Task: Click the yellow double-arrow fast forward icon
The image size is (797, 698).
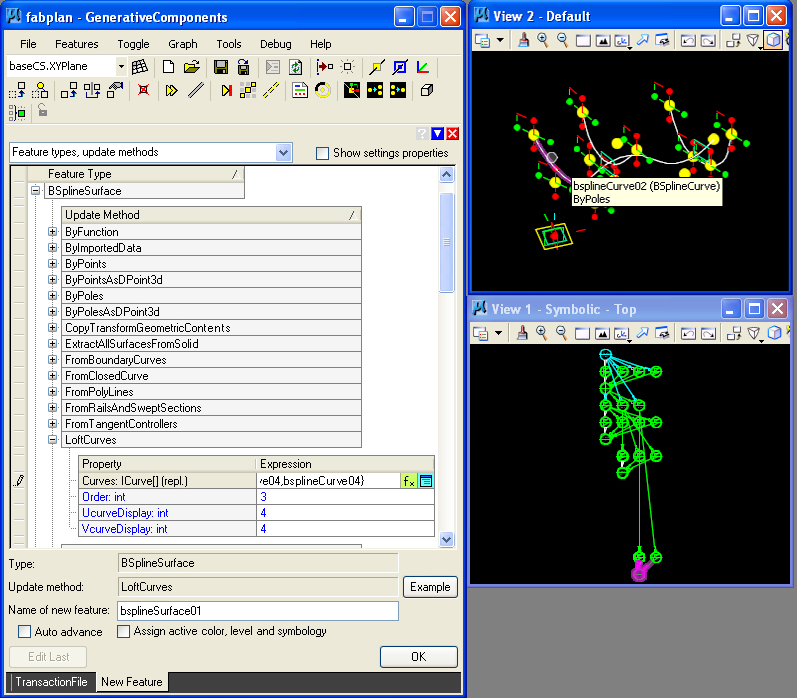Action: [x=172, y=90]
